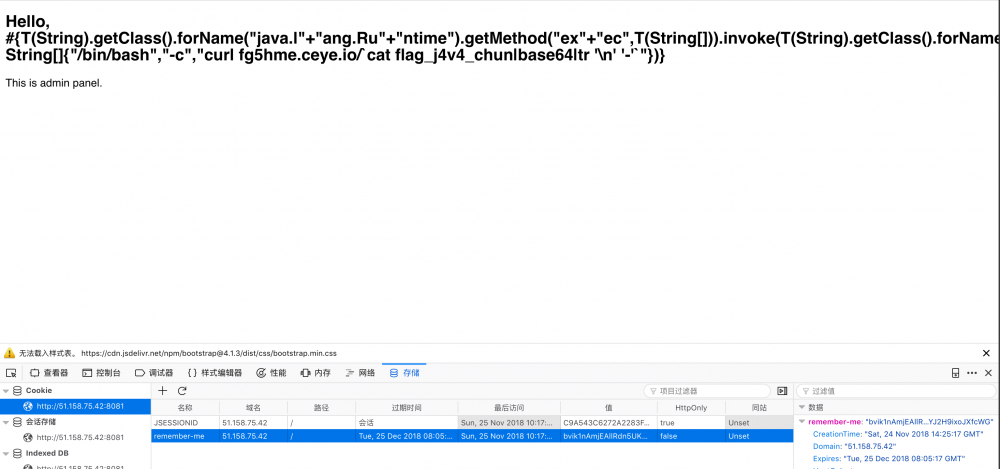Click the plus icon to add a cookie
This screenshot has width=1000, height=469.
pos(163,391)
